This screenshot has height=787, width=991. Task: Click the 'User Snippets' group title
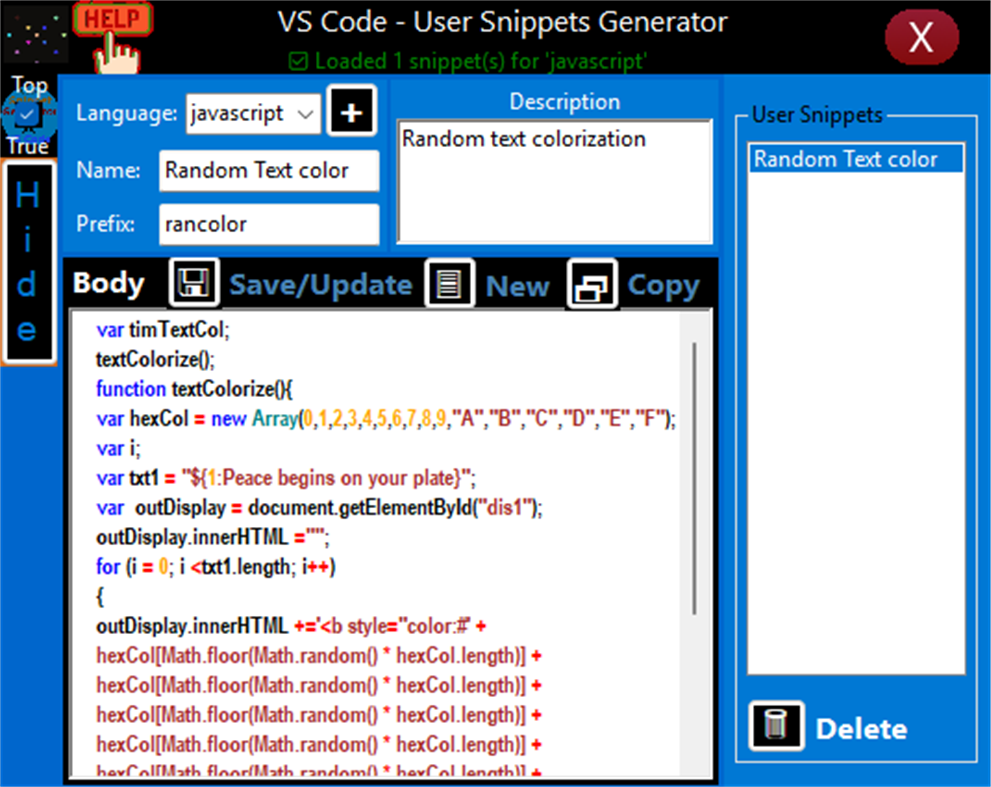(817, 115)
